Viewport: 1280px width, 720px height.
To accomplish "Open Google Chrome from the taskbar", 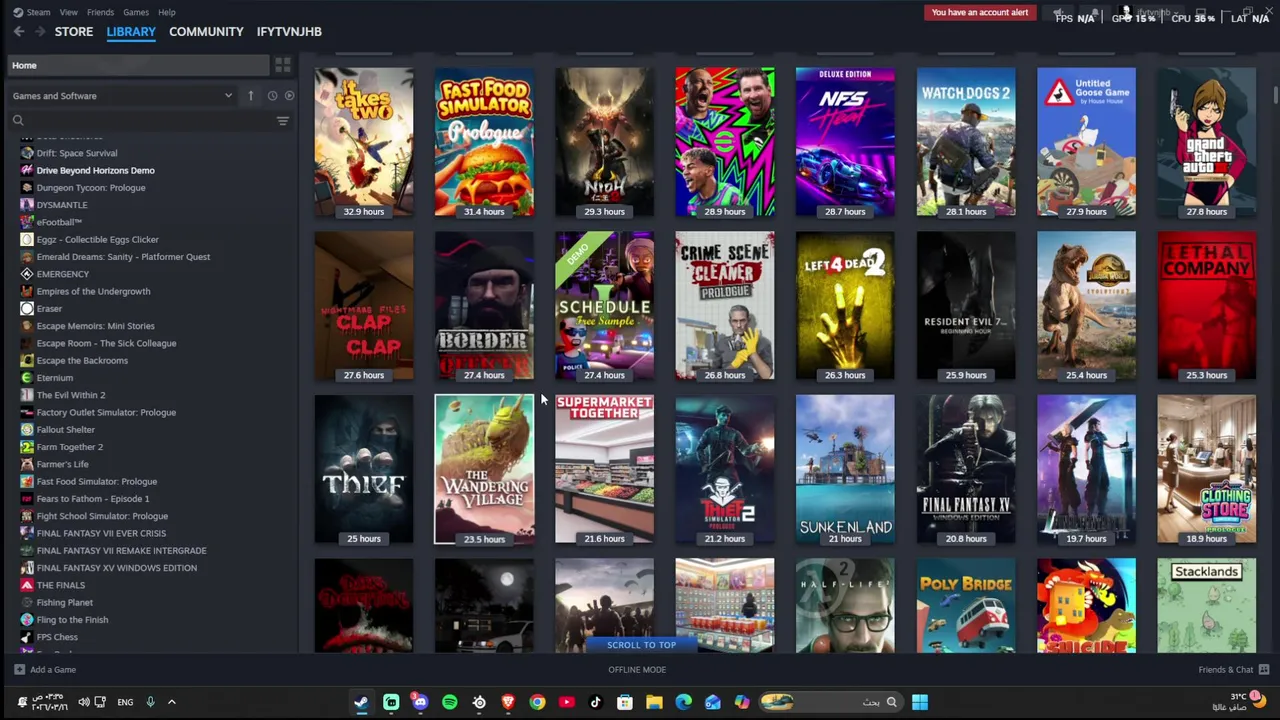I will click(537, 702).
